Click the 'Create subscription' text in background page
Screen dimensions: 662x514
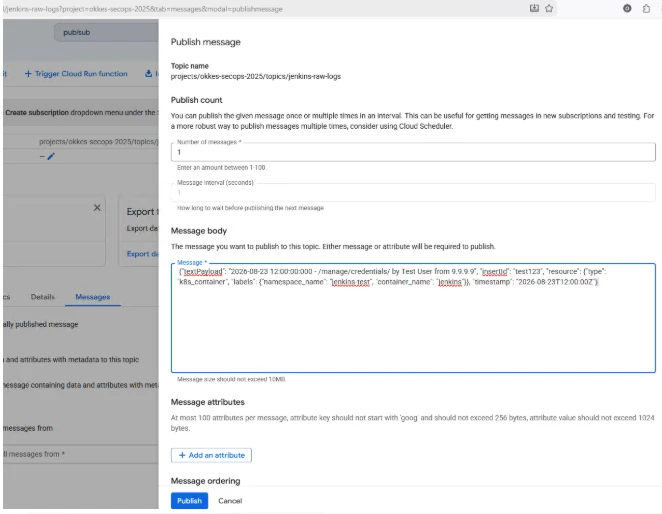coord(37,112)
